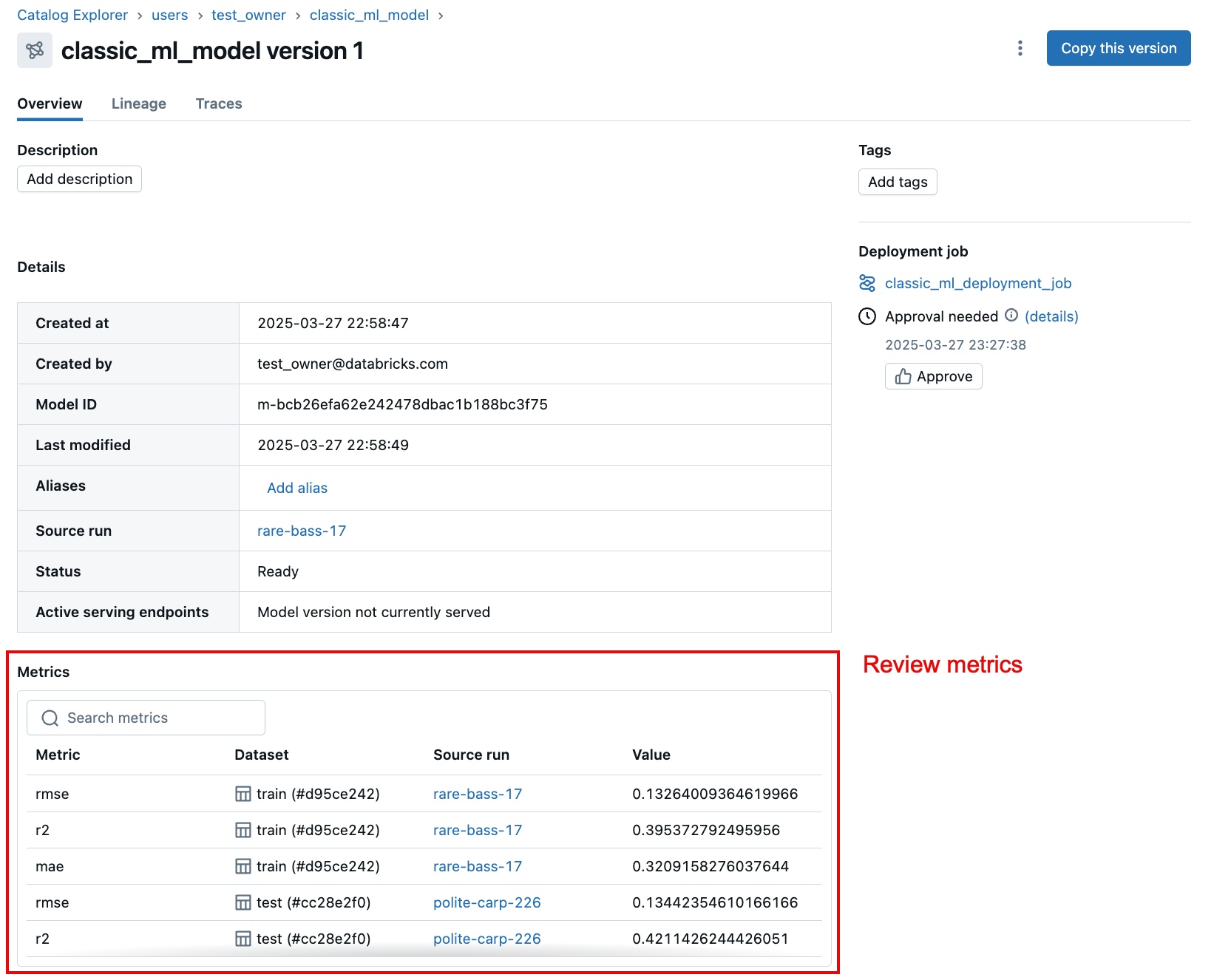Switch to the Lineage tab

(138, 103)
